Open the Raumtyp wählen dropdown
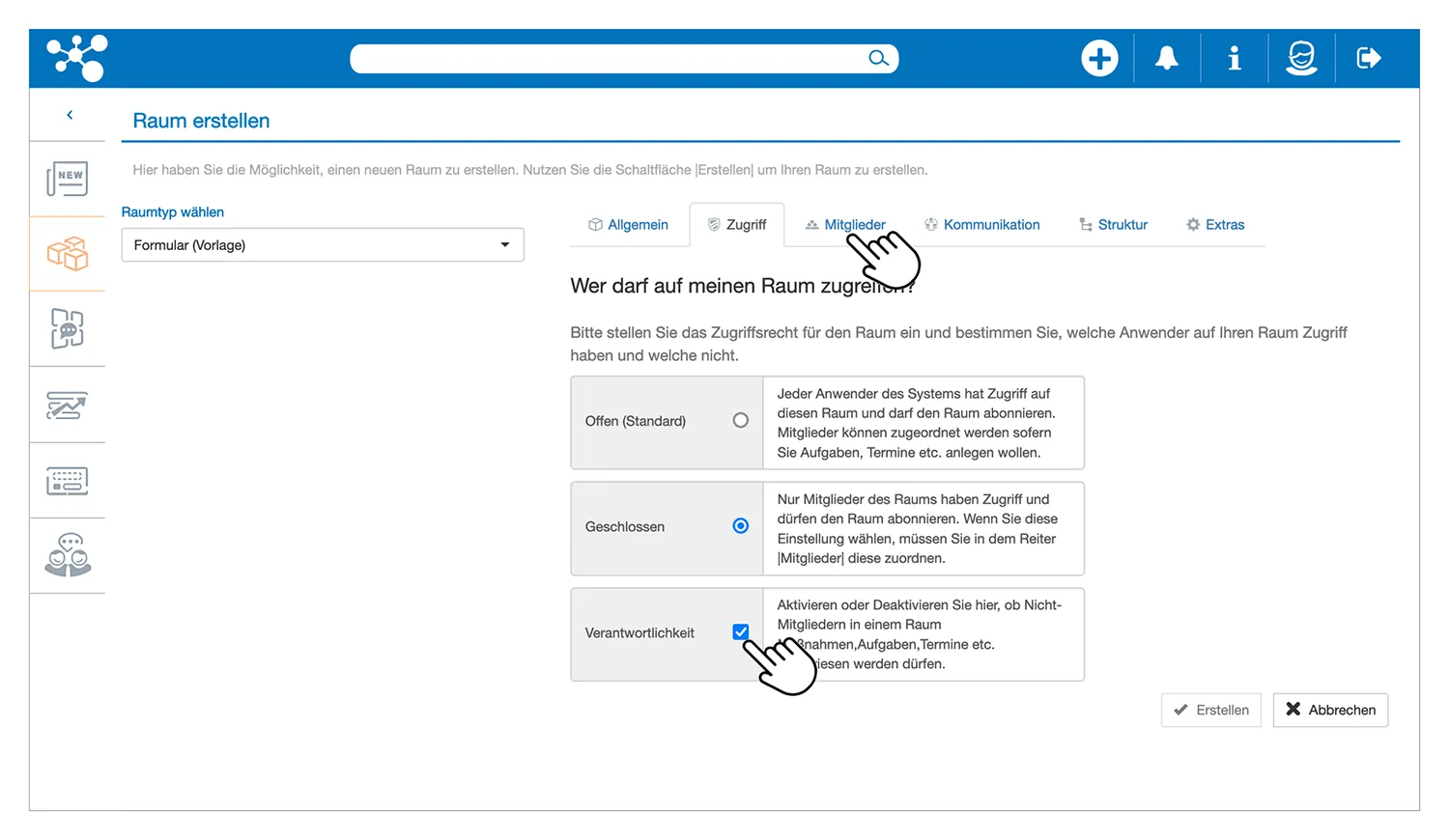This screenshot has width=1449, height=840. point(323,245)
